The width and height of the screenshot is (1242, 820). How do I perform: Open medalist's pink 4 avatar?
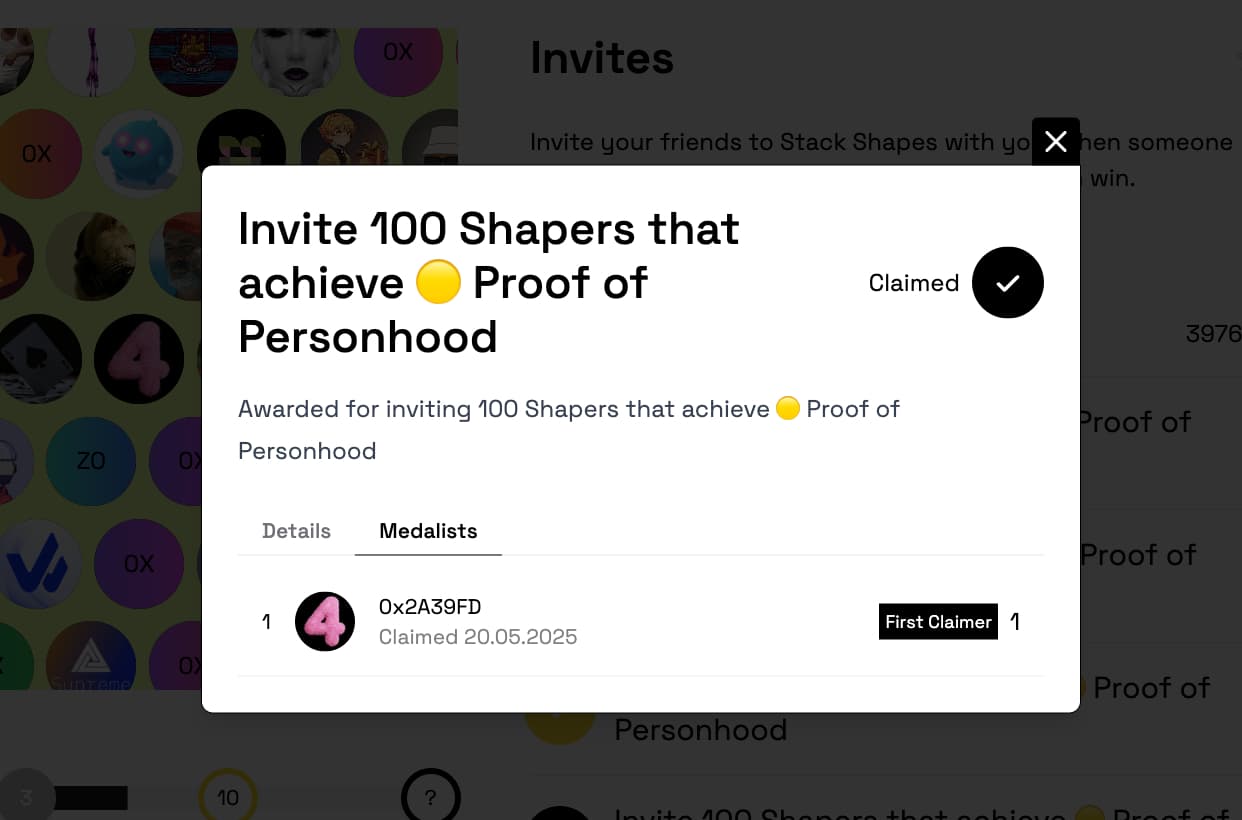coord(325,621)
